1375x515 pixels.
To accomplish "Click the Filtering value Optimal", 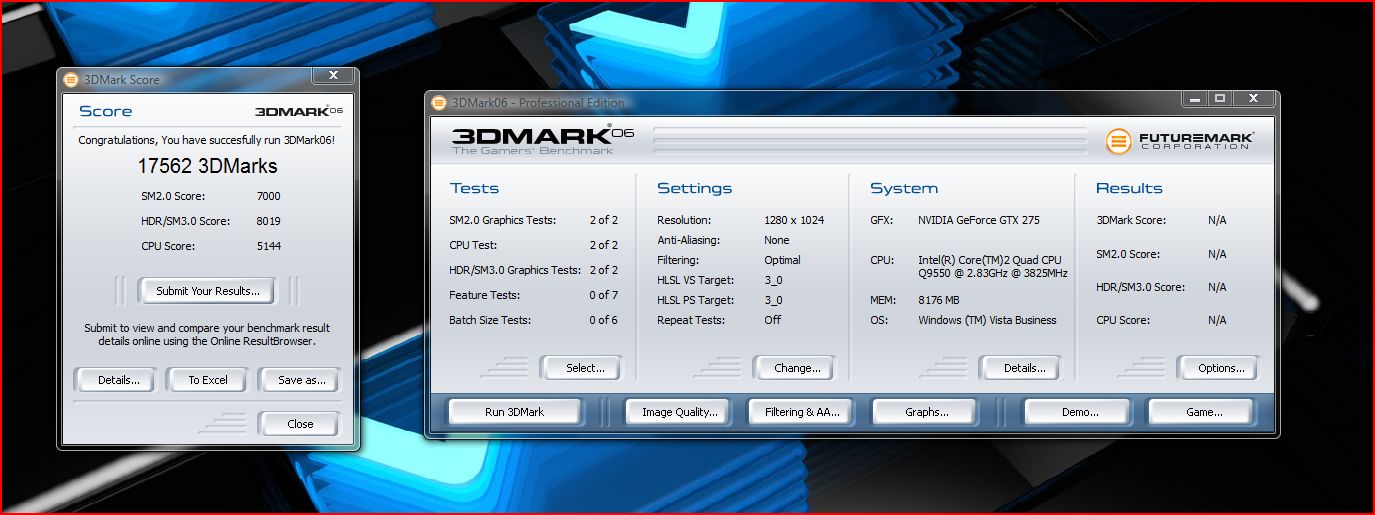I will (x=782, y=260).
